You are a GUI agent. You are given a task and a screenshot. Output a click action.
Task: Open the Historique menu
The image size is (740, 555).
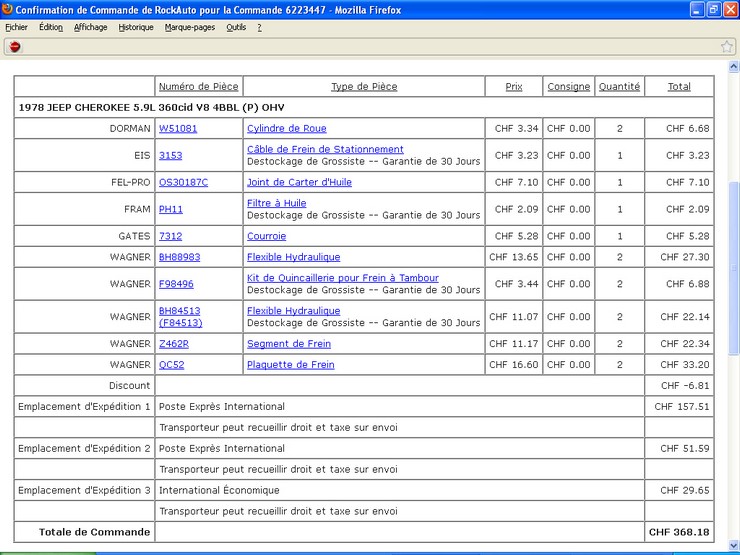136,27
